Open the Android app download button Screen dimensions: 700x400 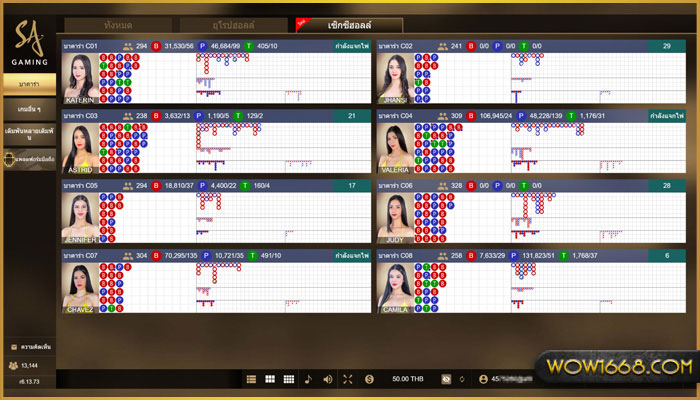click(28, 159)
